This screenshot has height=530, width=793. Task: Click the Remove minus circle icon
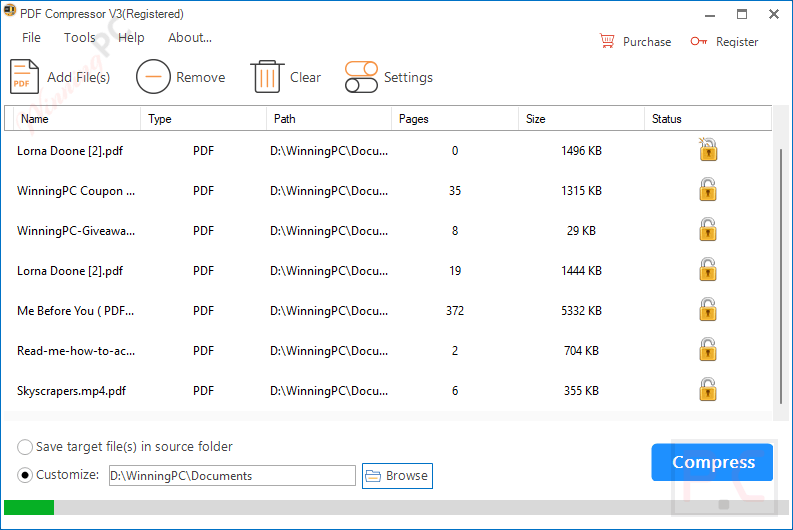click(x=153, y=77)
